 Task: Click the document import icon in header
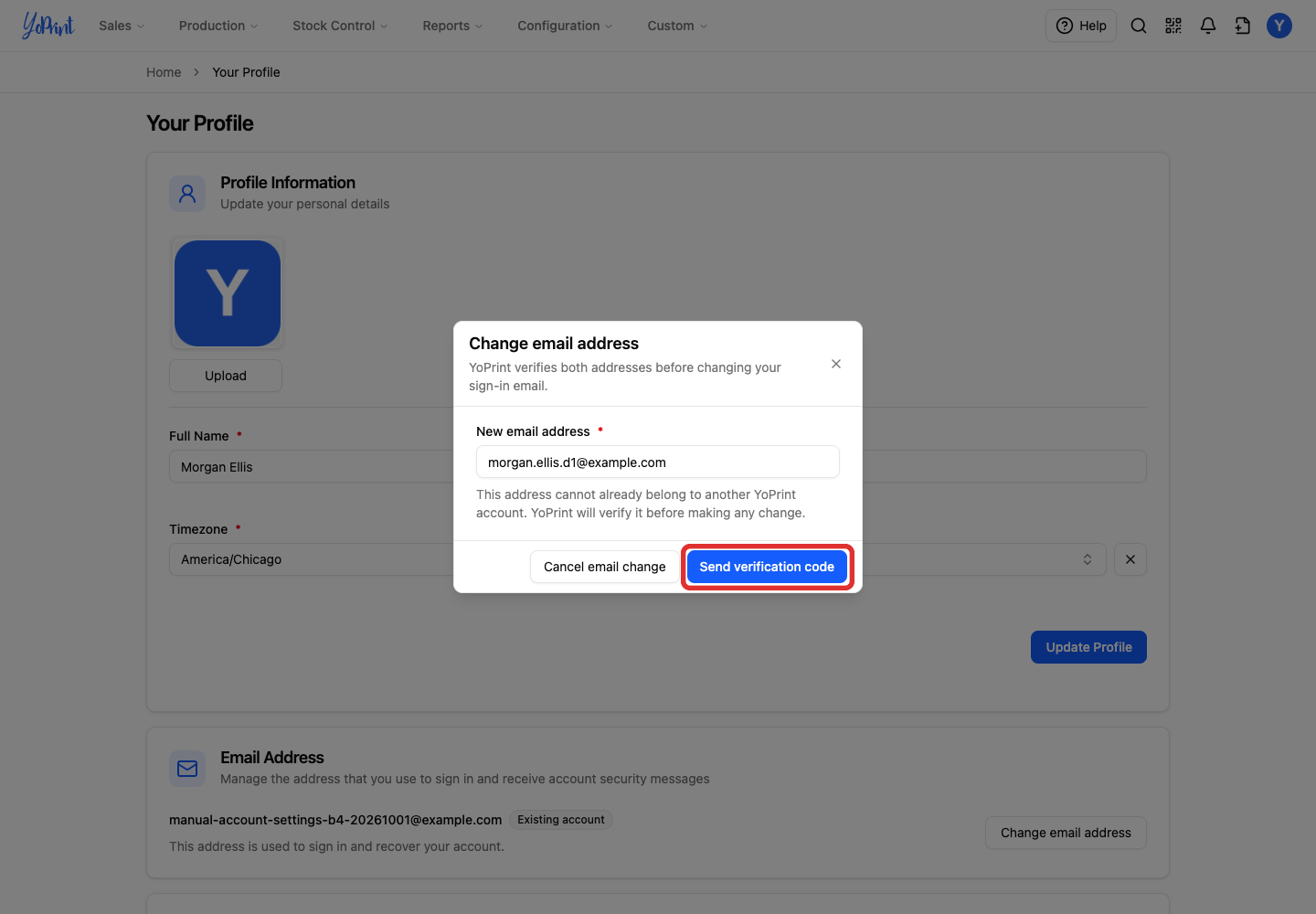(x=1243, y=26)
